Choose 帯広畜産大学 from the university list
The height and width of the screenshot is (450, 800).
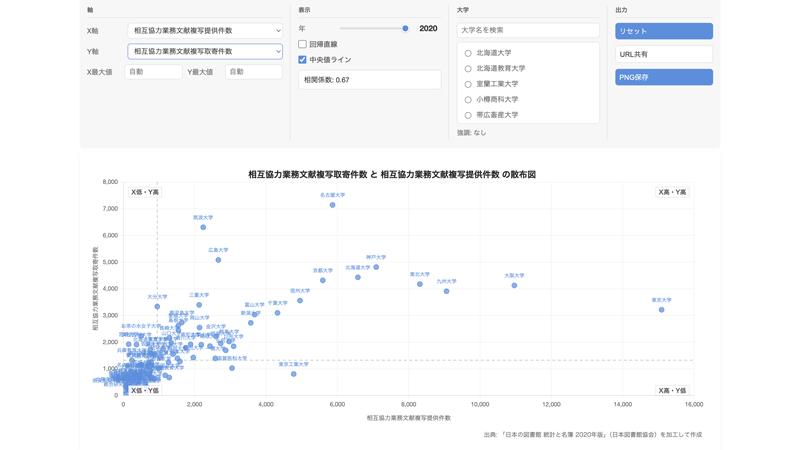pos(468,115)
